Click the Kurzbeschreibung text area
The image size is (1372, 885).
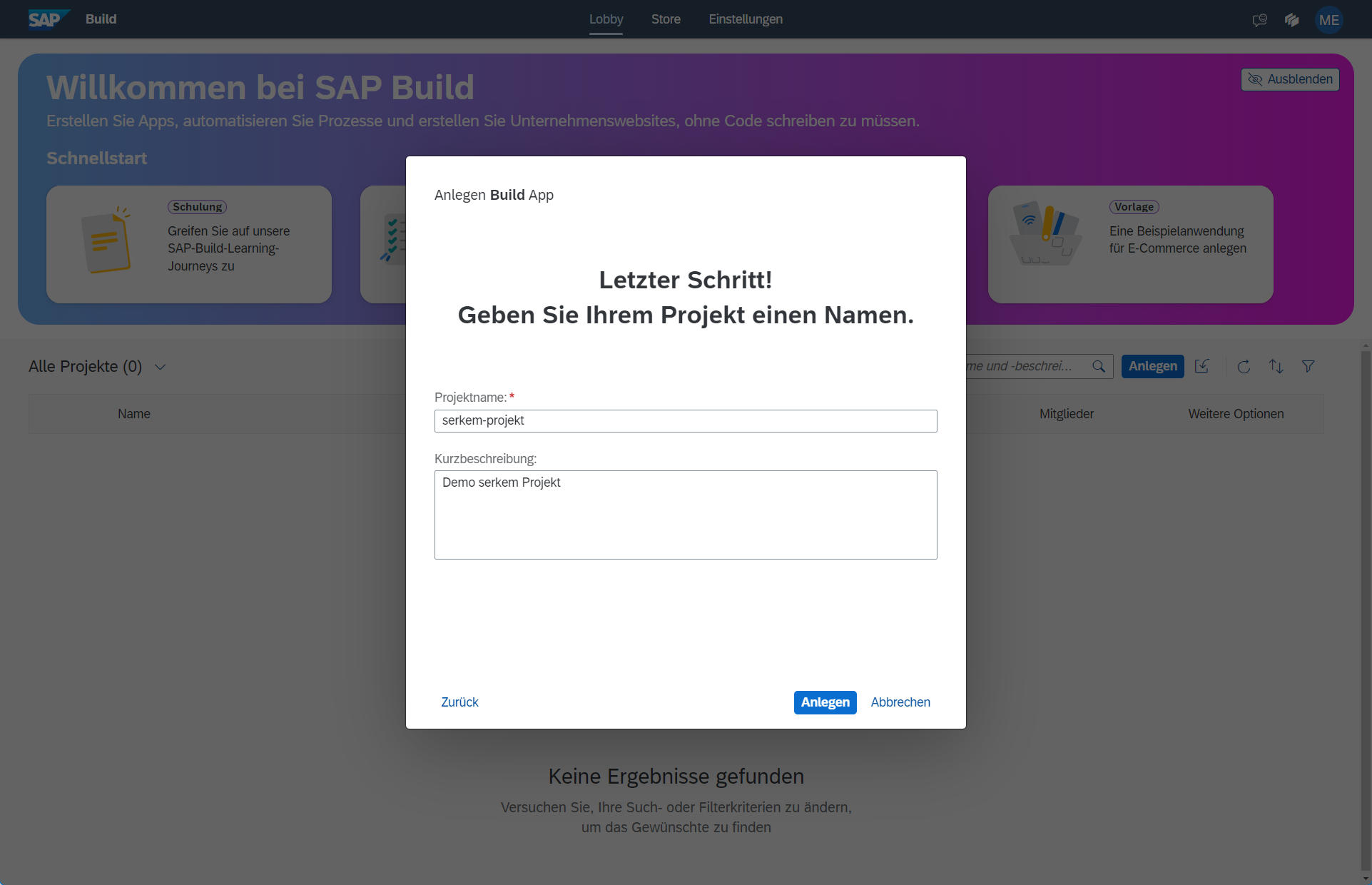click(x=685, y=515)
